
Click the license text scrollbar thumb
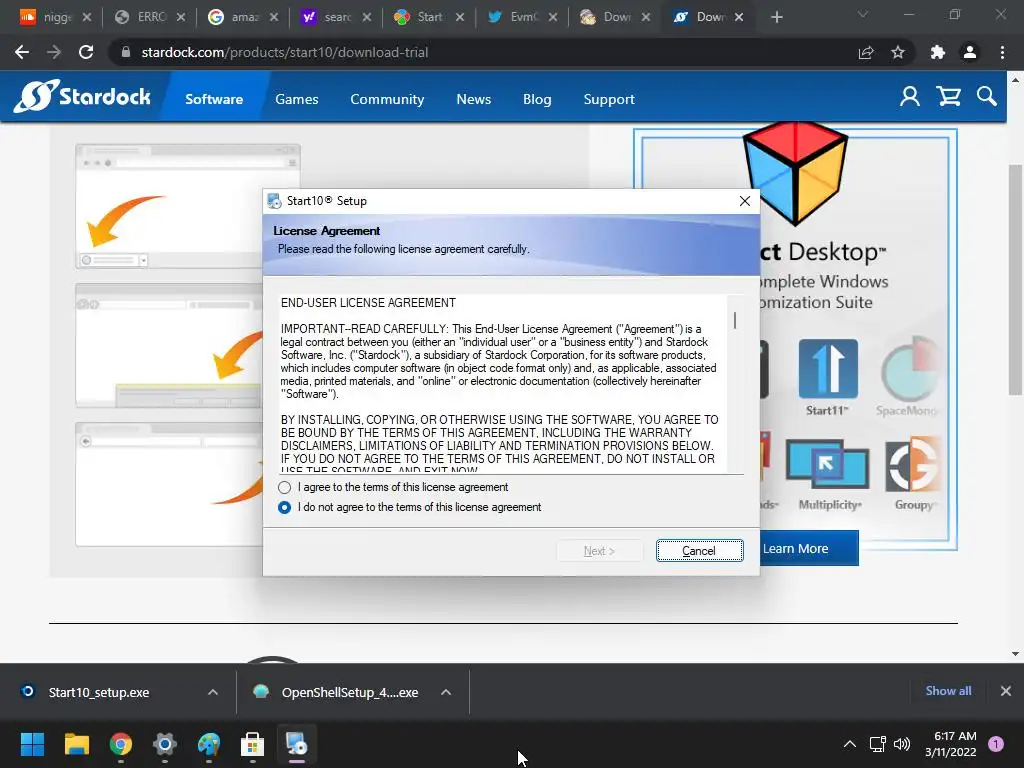pos(735,320)
